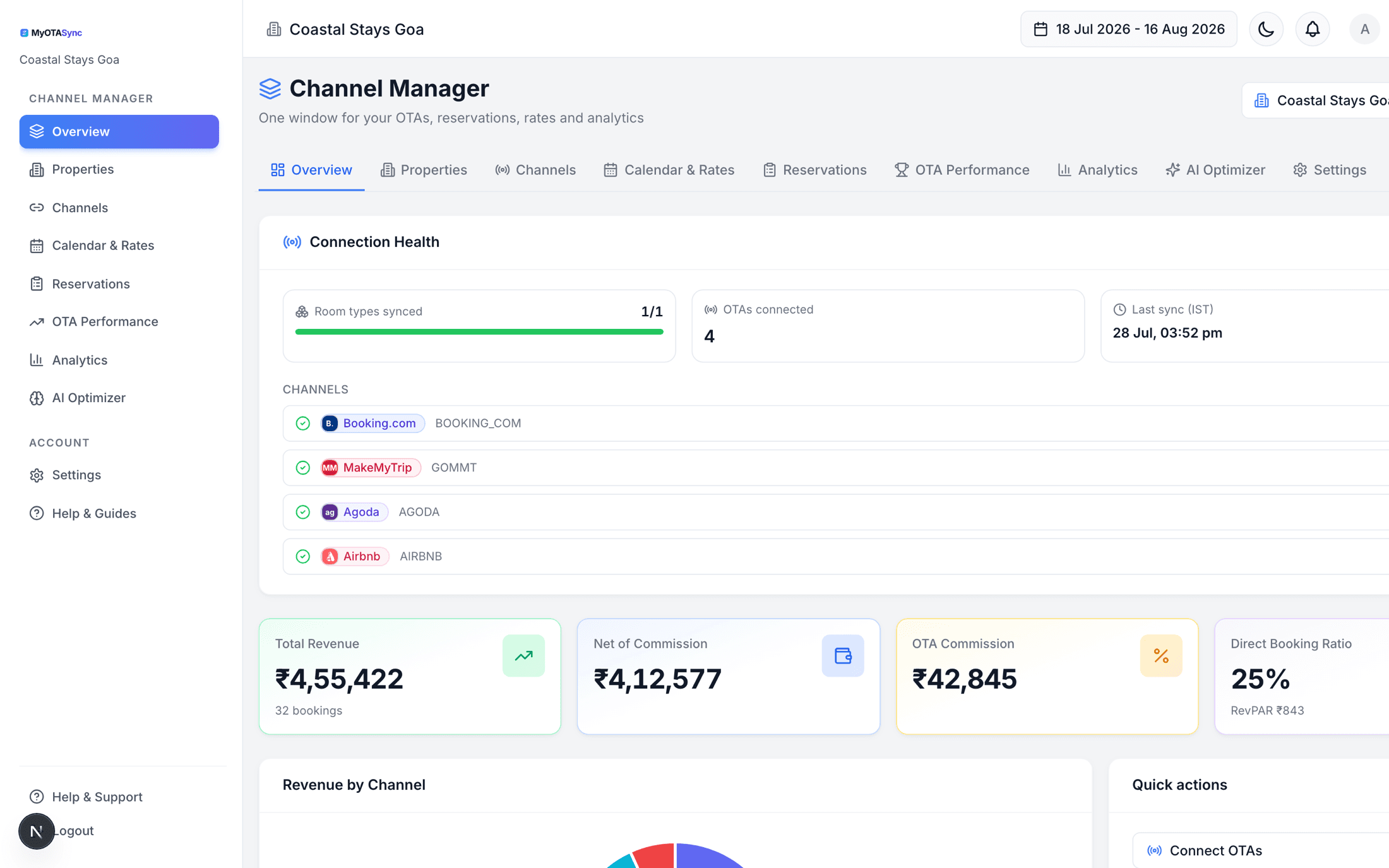Click the BOOKING_COM code text

tap(478, 423)
